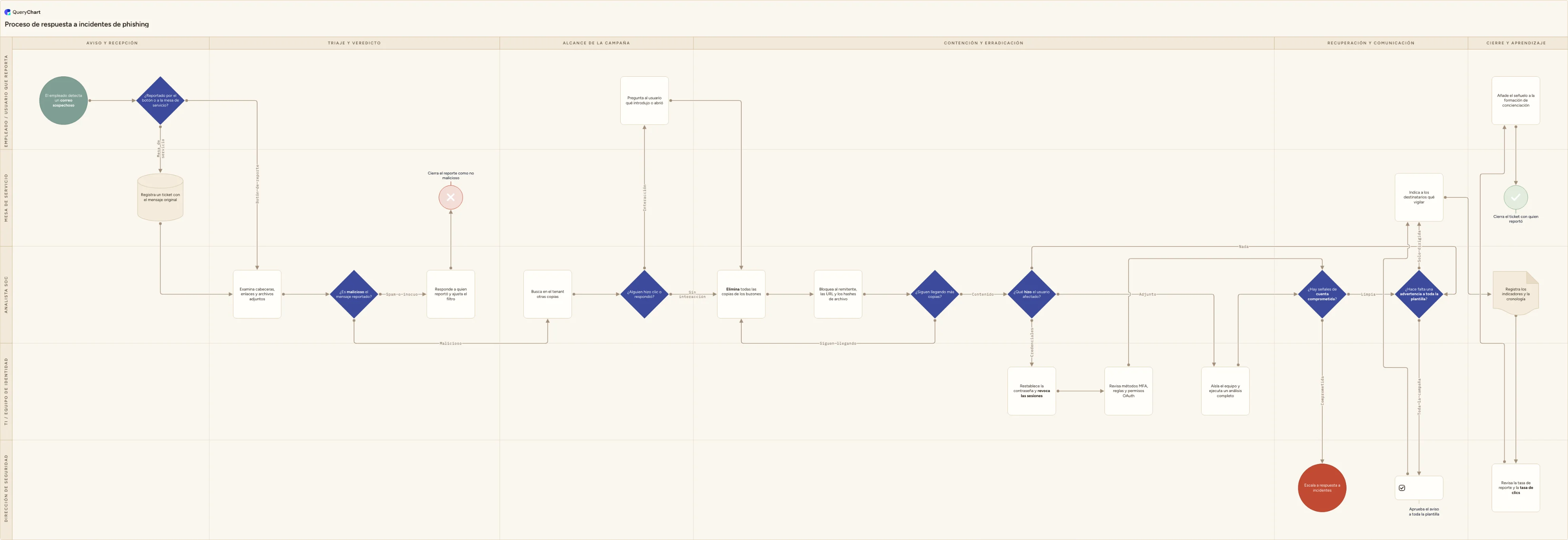The width and height of the screenshot is (1568, 540).
Task: Select the 'Pregunta al usuario' node
Action: (644, 100)
